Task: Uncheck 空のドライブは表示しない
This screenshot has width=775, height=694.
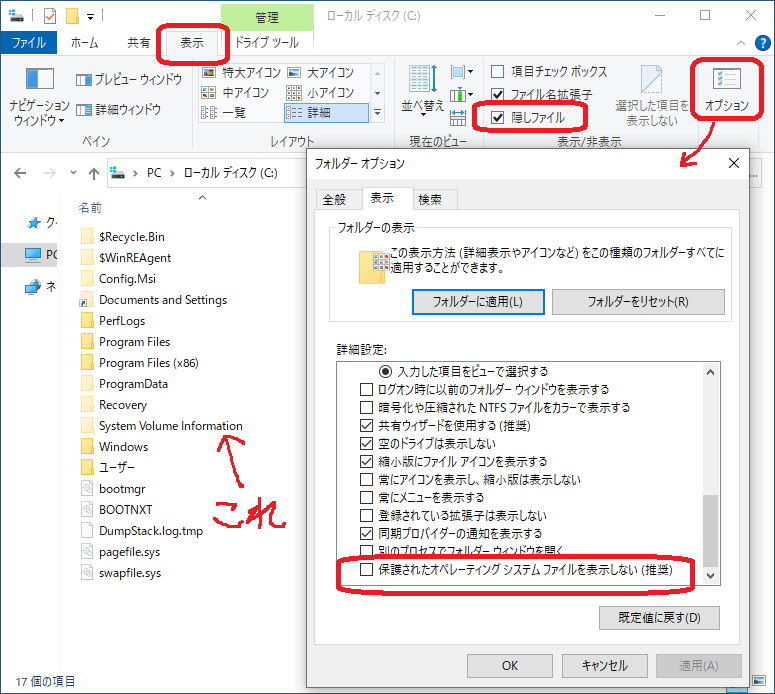Action: (366, 443)
